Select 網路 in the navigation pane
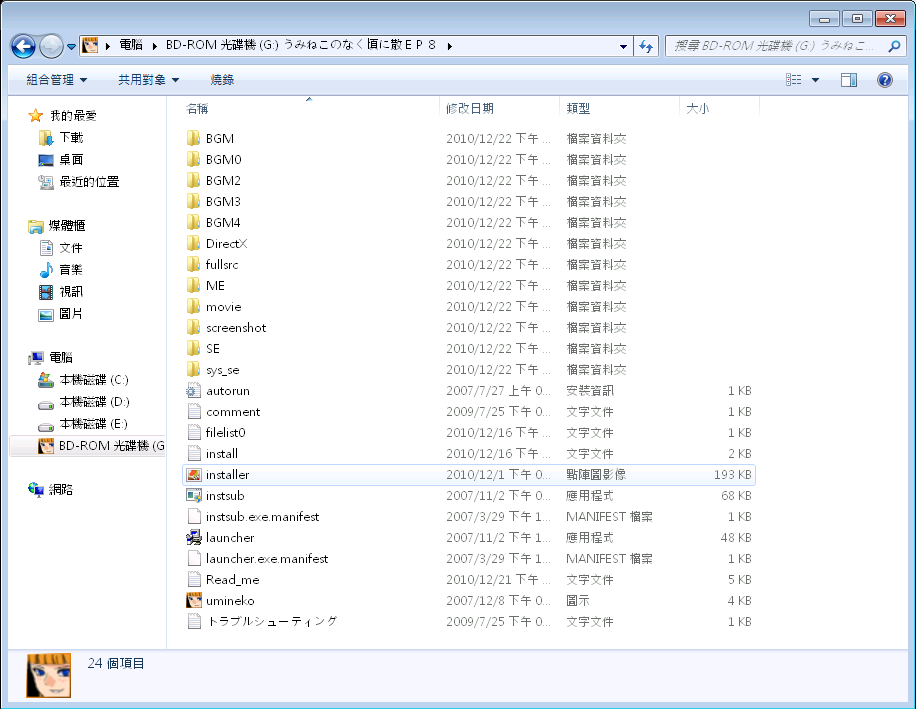916x709 pixels. pos(51,489)
